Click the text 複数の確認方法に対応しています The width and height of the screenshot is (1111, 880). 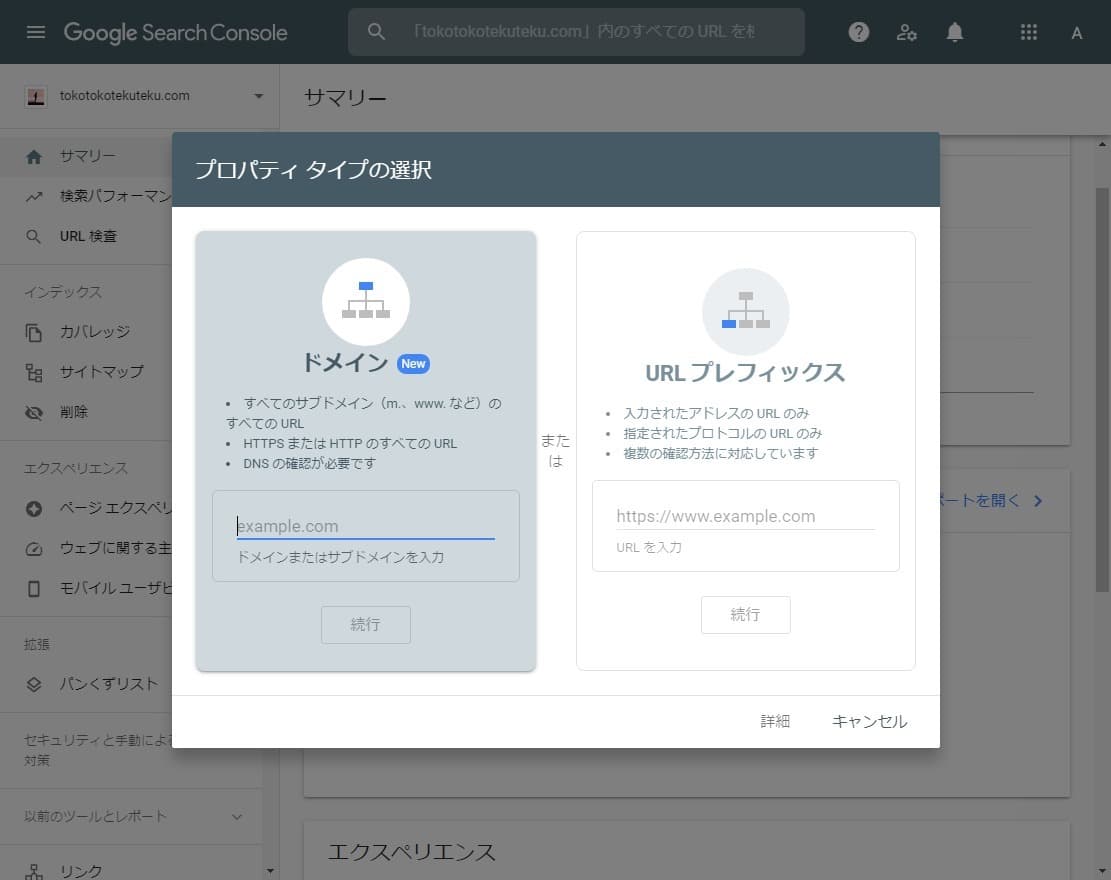point(721,453)
